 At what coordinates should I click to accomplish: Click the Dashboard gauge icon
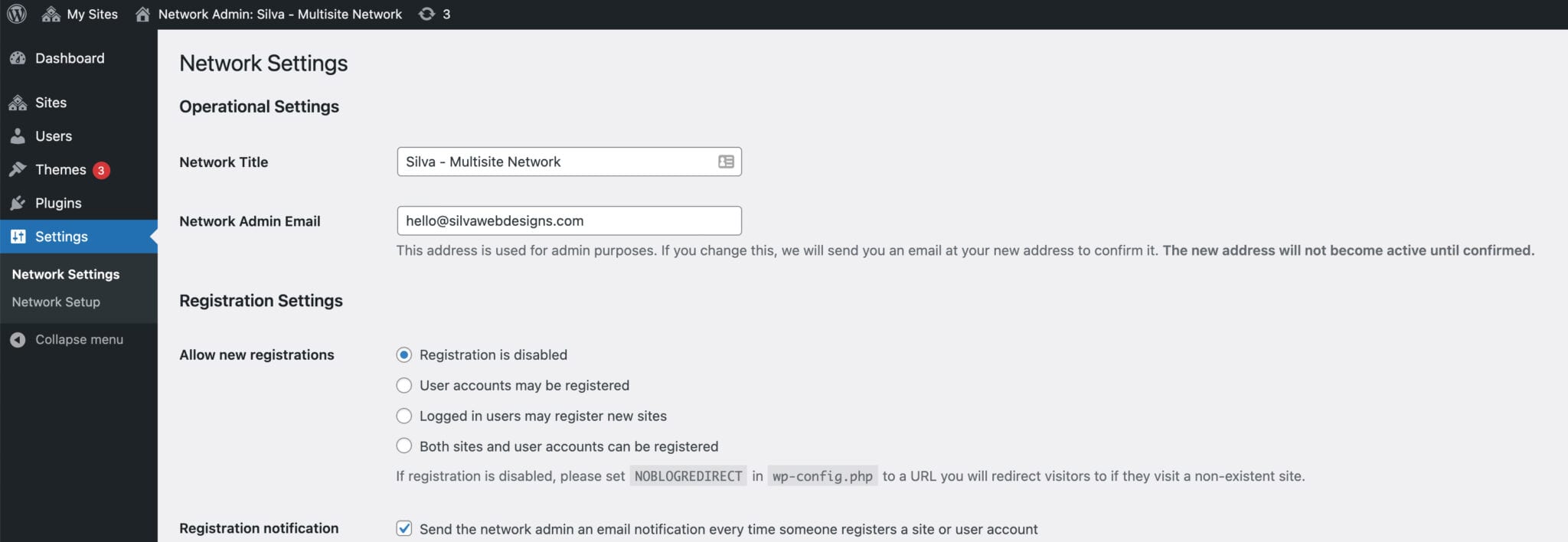pyautogui.click(x=18, y=58)
